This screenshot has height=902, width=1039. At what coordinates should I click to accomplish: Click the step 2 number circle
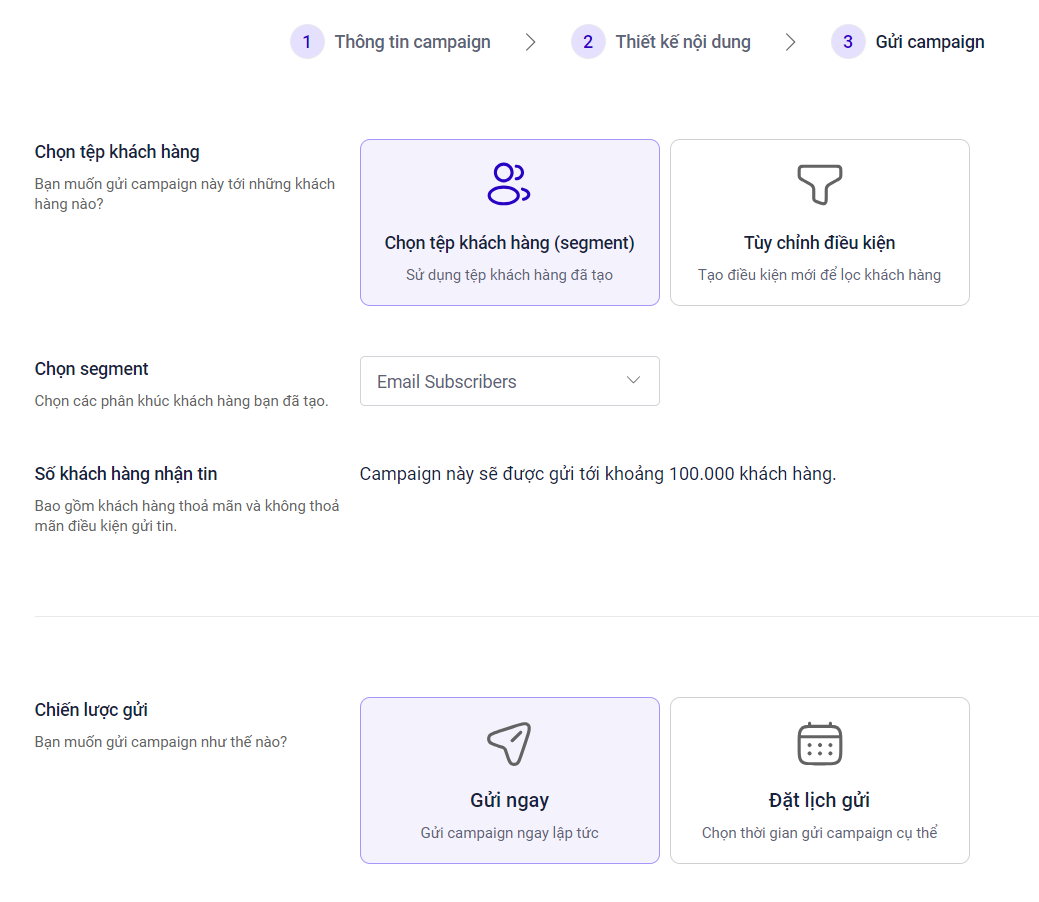coord(588,42)
